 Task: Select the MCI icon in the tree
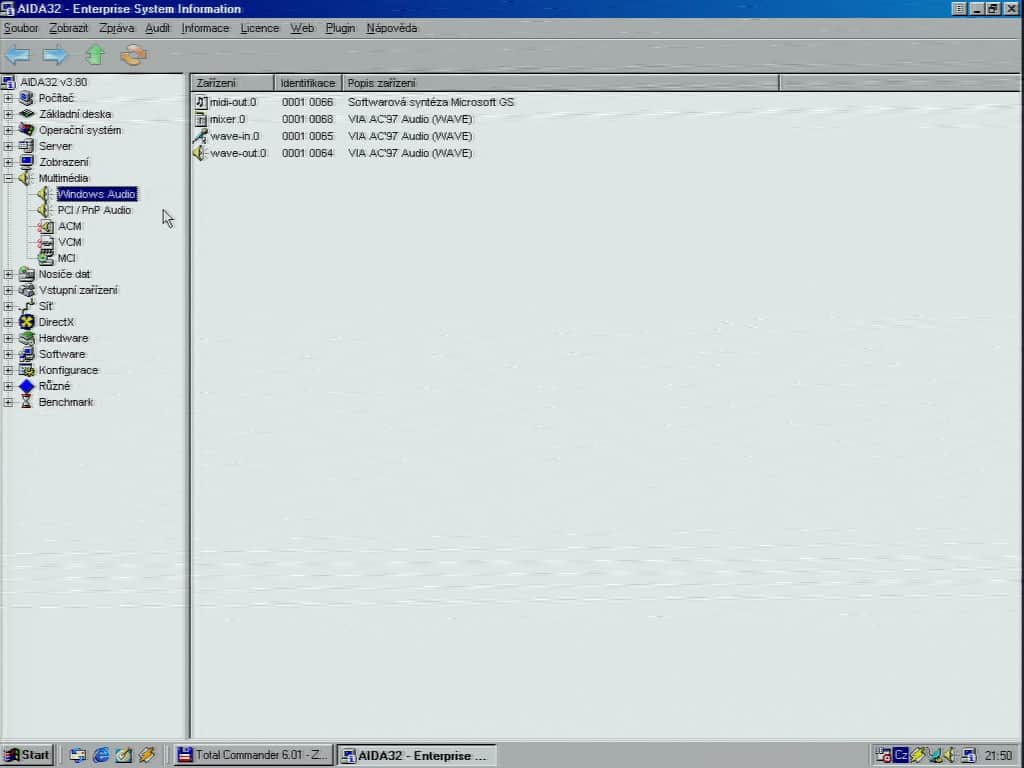point(45,258)
